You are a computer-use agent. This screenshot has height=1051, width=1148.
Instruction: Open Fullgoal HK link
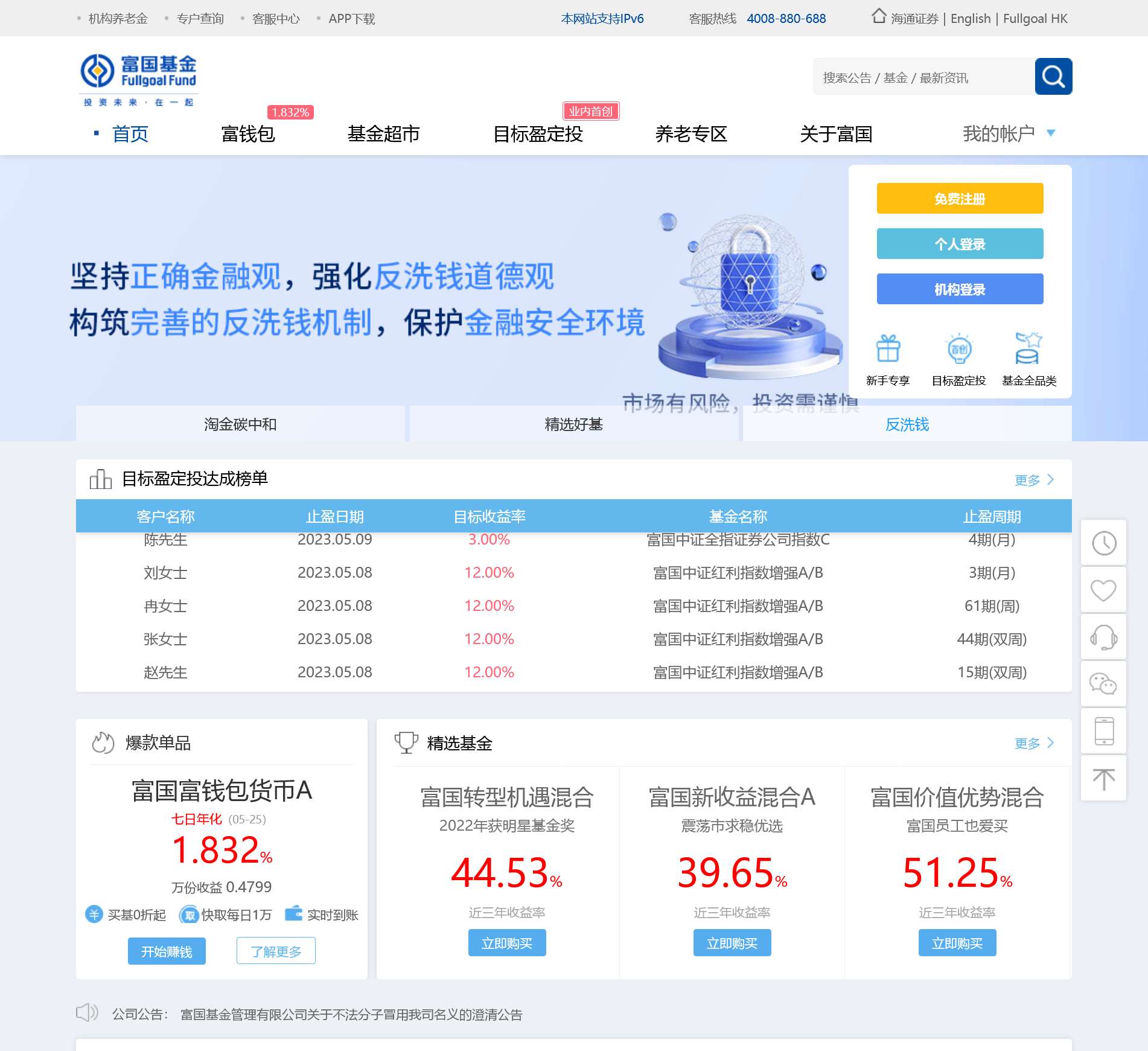(x=1035, y=19)
